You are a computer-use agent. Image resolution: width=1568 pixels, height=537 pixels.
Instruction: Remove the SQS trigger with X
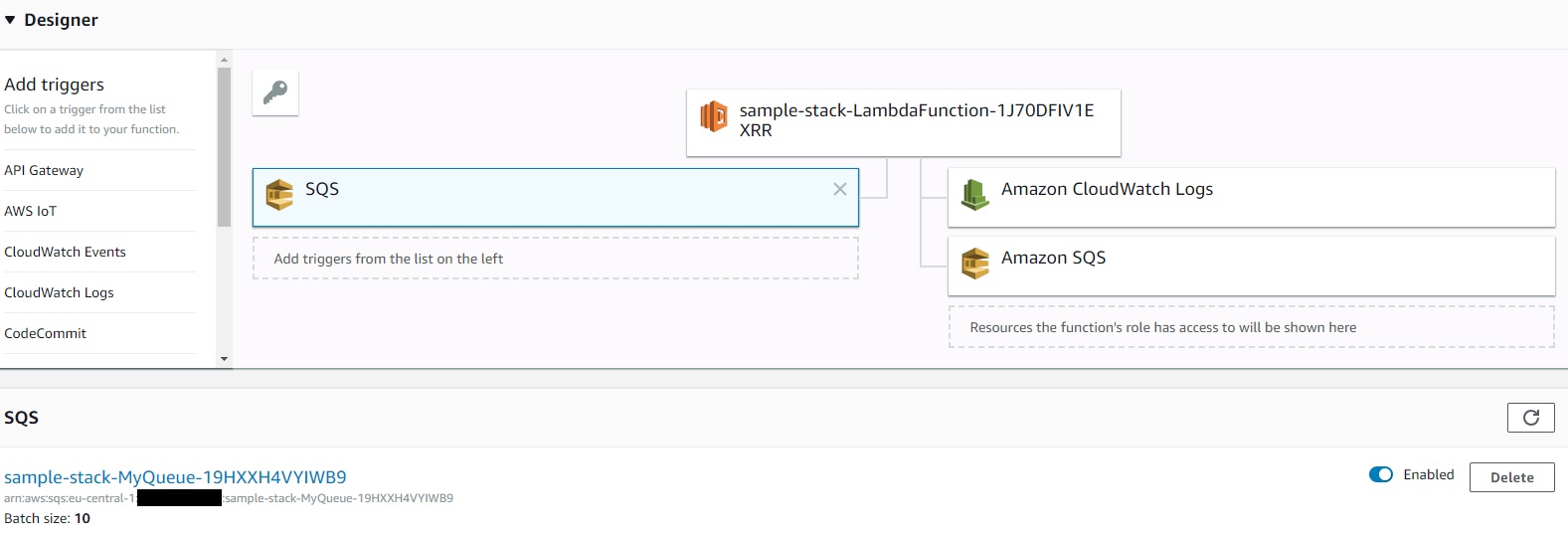[x=840, y=189]
